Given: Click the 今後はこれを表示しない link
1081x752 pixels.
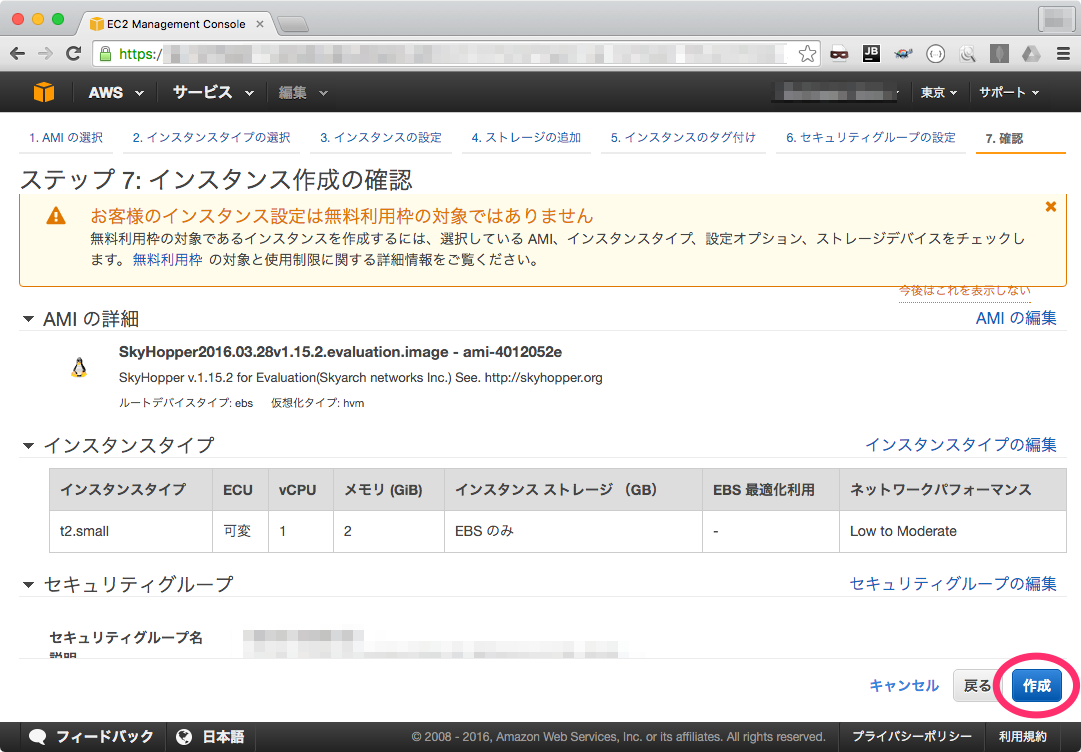Looking at the screenshot, I should point(964,290).
